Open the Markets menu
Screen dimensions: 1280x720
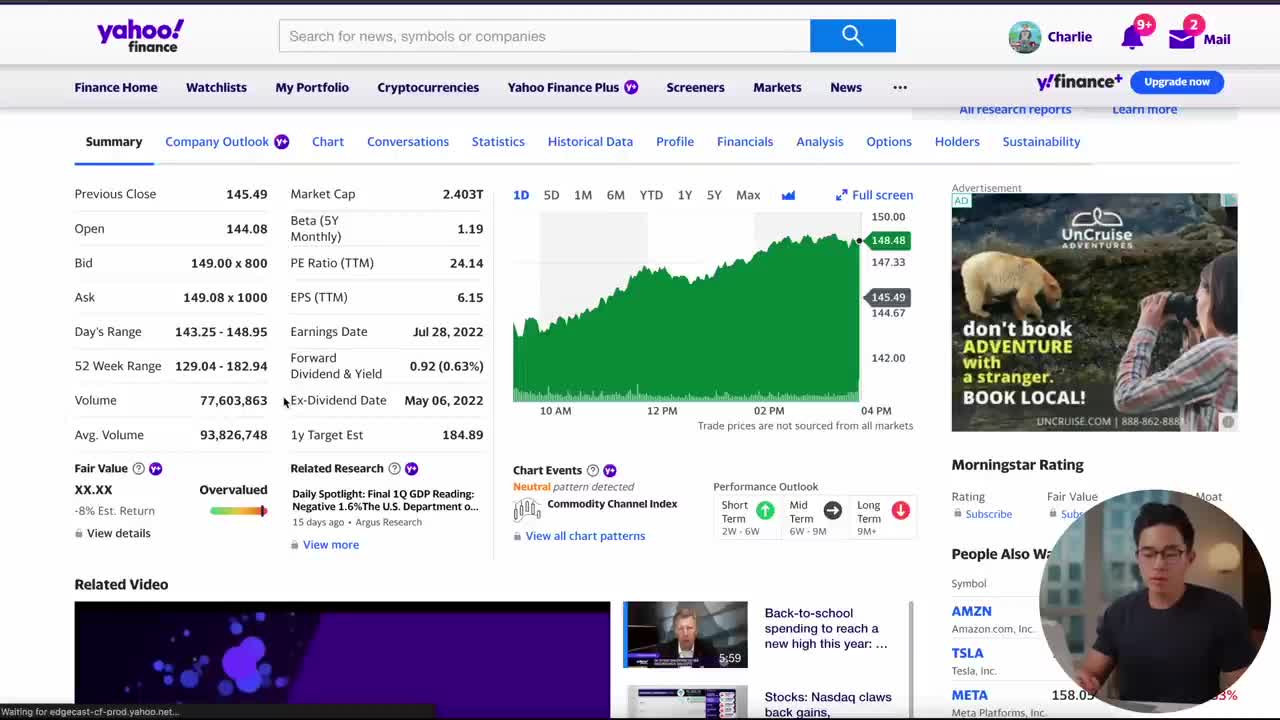(777, 87)
